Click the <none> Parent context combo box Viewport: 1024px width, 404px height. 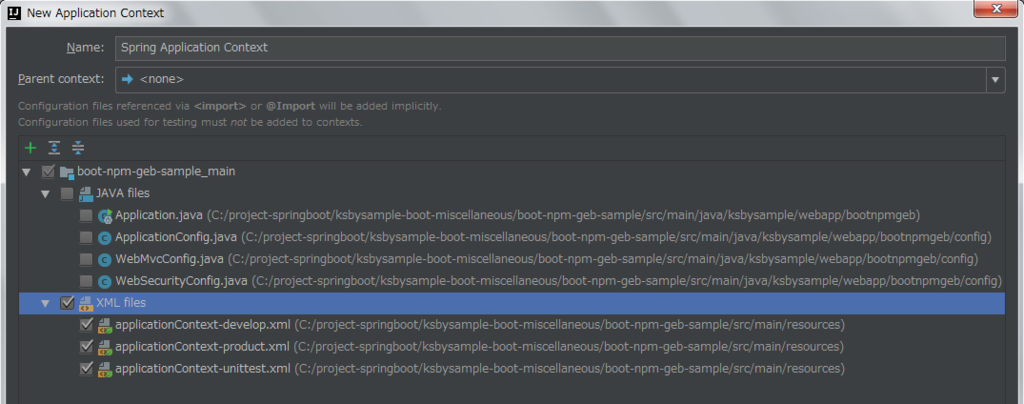coord(560,80)
